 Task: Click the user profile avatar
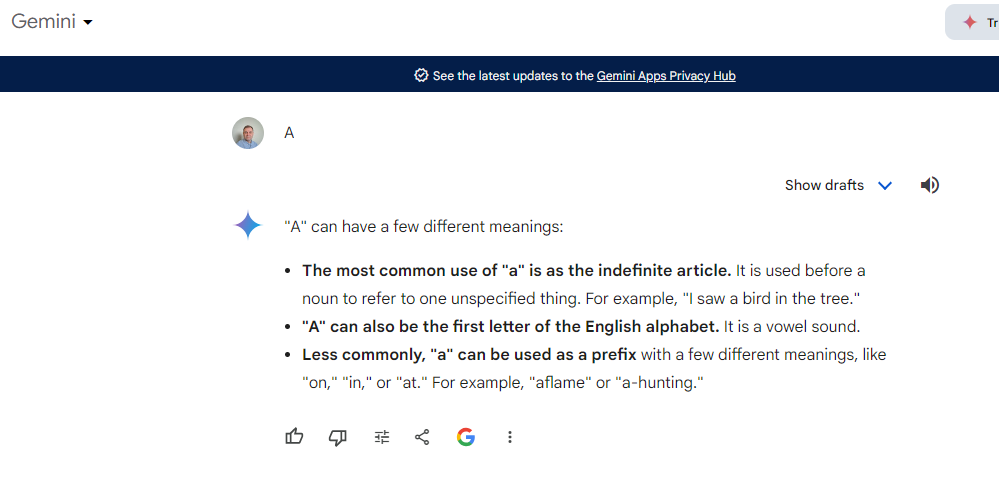[248, 133]
